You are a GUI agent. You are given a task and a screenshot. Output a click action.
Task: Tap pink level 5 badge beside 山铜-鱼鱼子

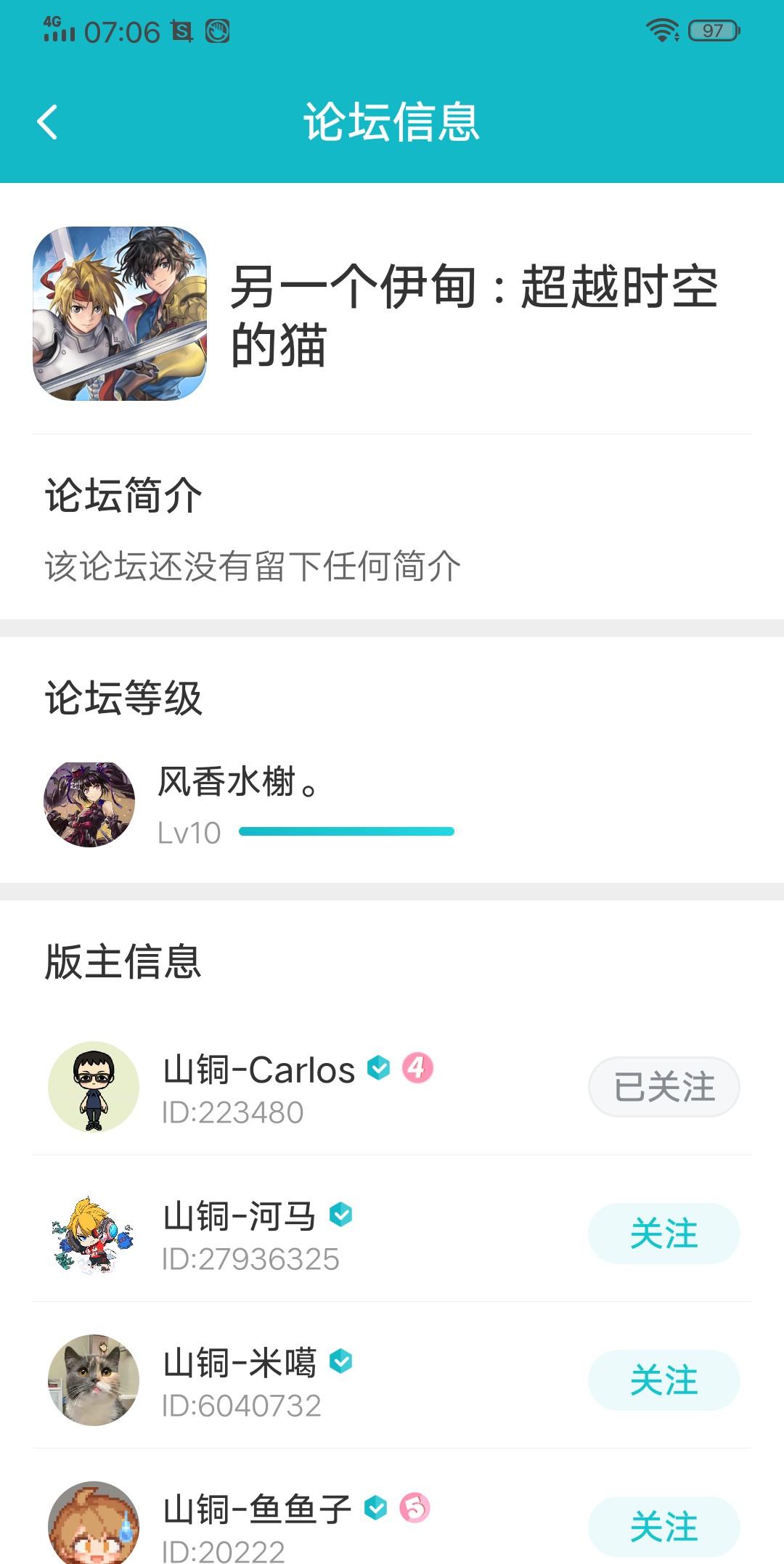coord(415,1507)
